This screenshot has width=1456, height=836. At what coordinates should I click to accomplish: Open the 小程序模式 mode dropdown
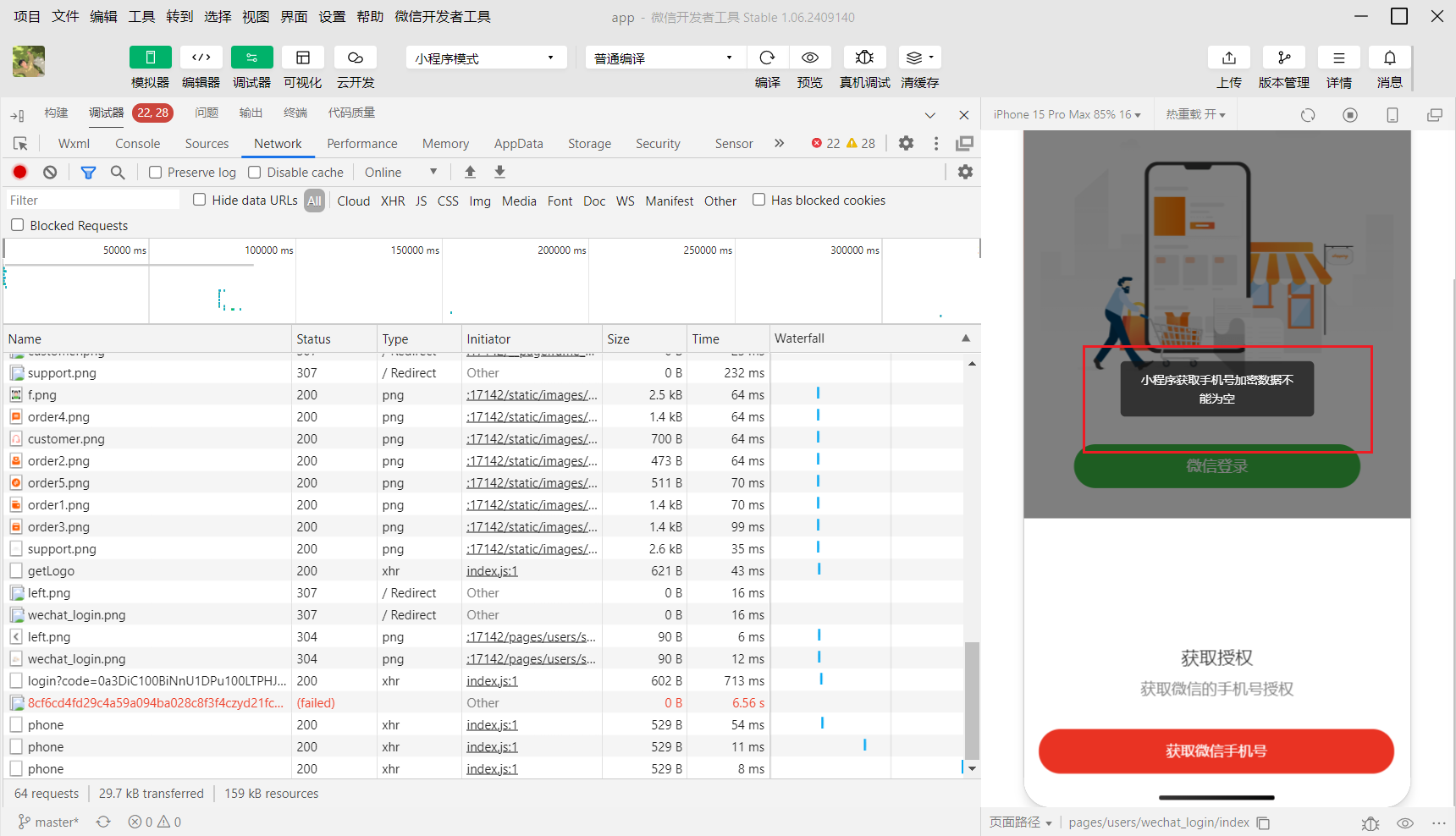point(486,58)
